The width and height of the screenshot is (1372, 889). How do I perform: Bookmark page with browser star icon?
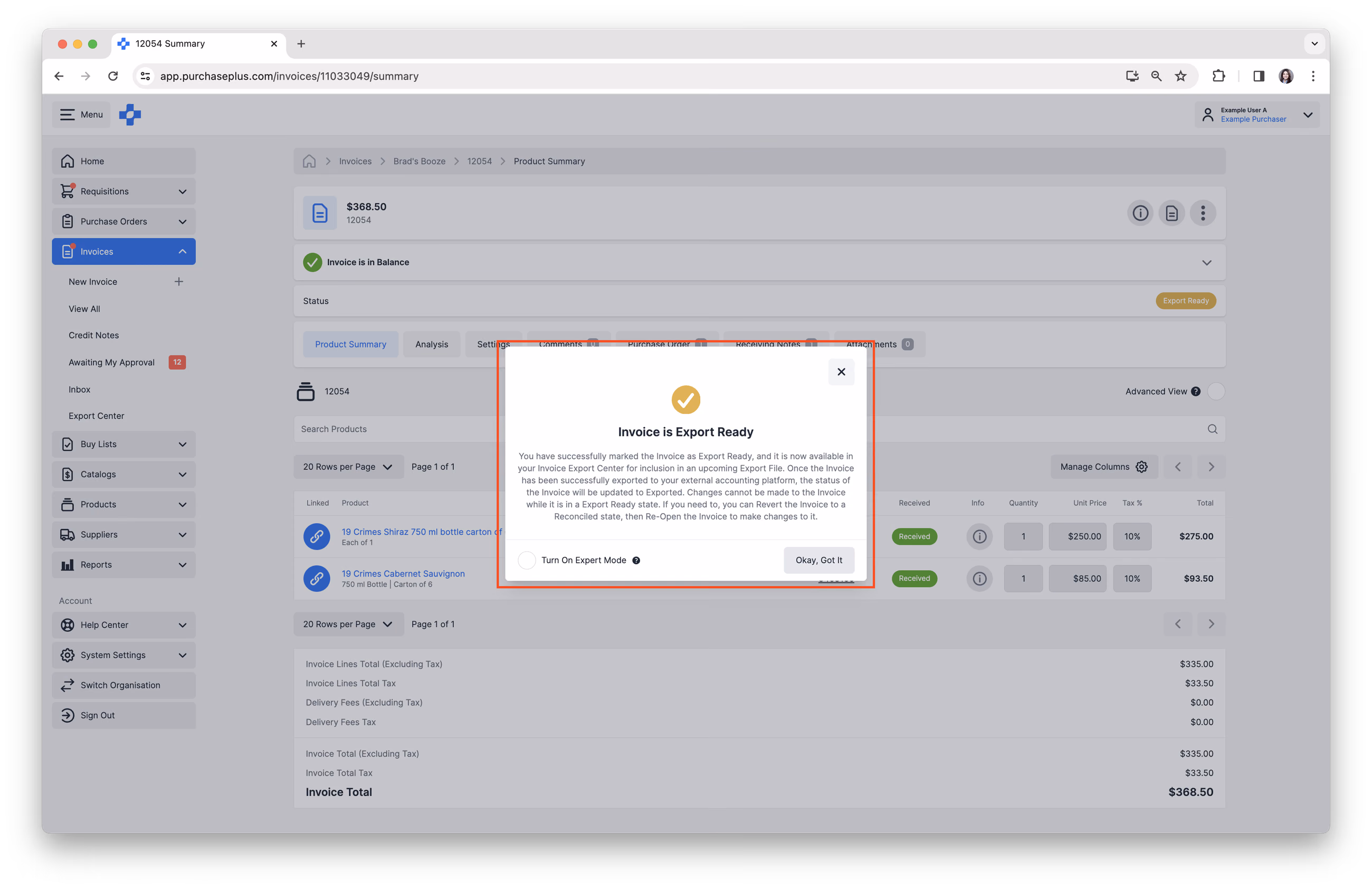coord(1180,76)
